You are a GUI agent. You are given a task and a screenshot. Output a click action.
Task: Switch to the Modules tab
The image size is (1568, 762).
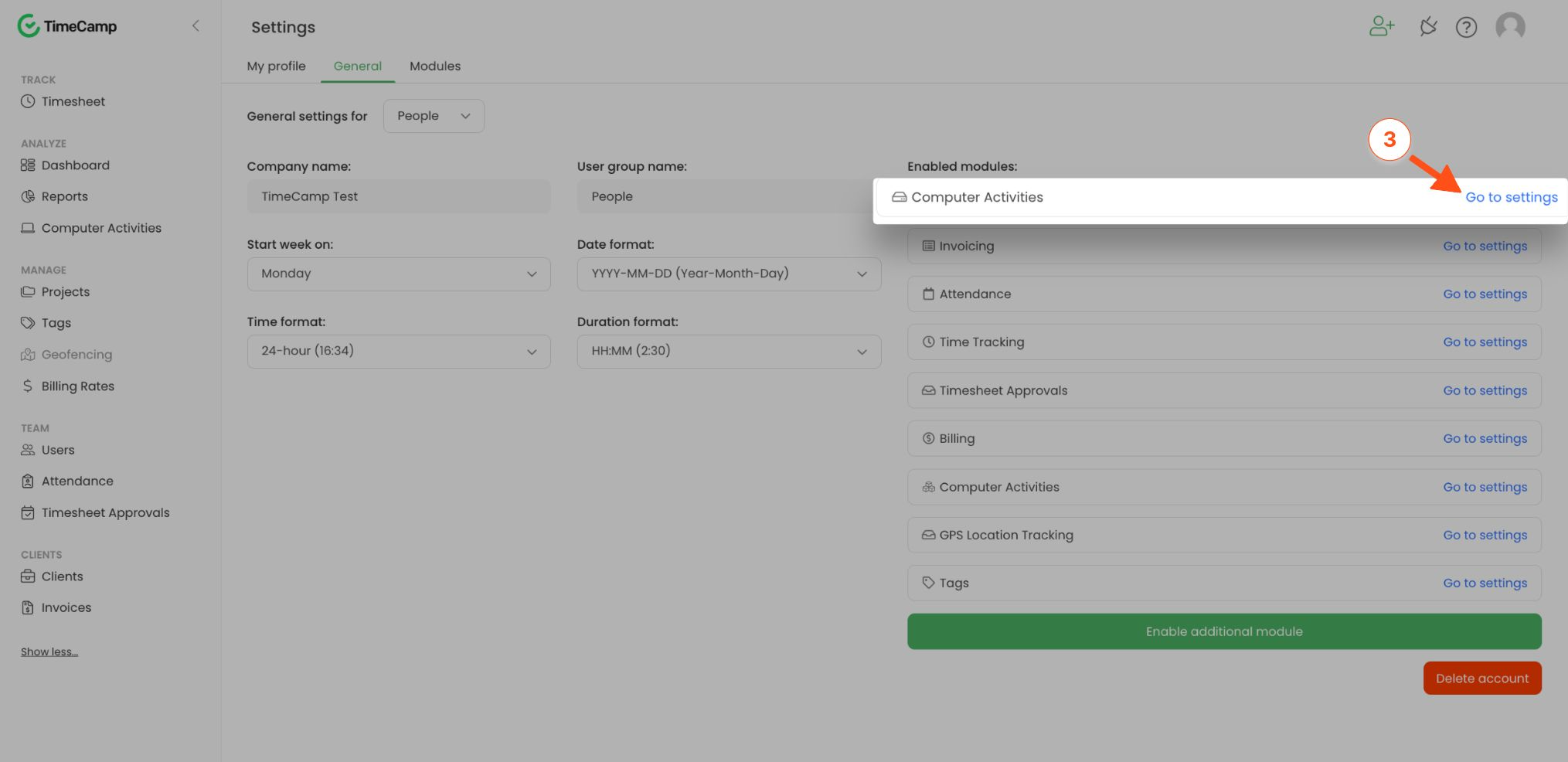pos(435,66)
